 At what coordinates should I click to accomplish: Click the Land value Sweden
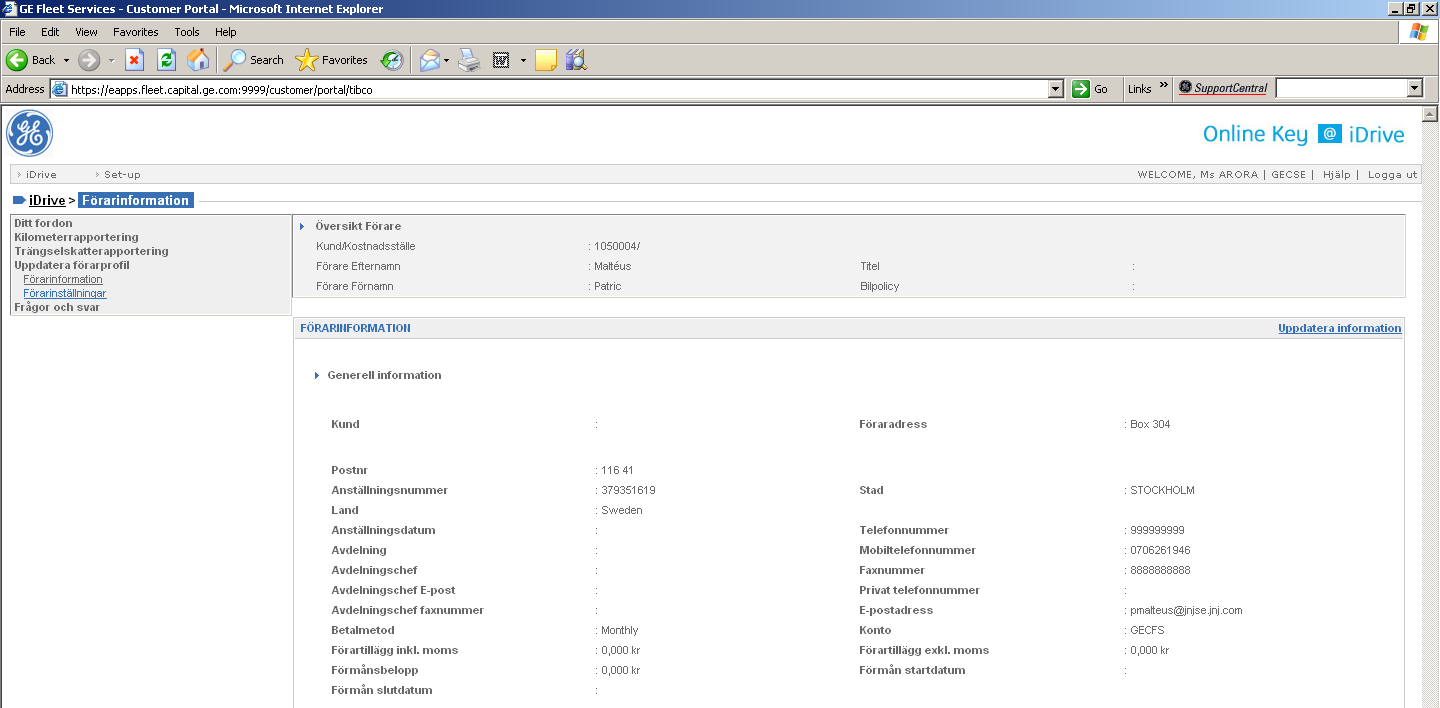click(622, 510)
